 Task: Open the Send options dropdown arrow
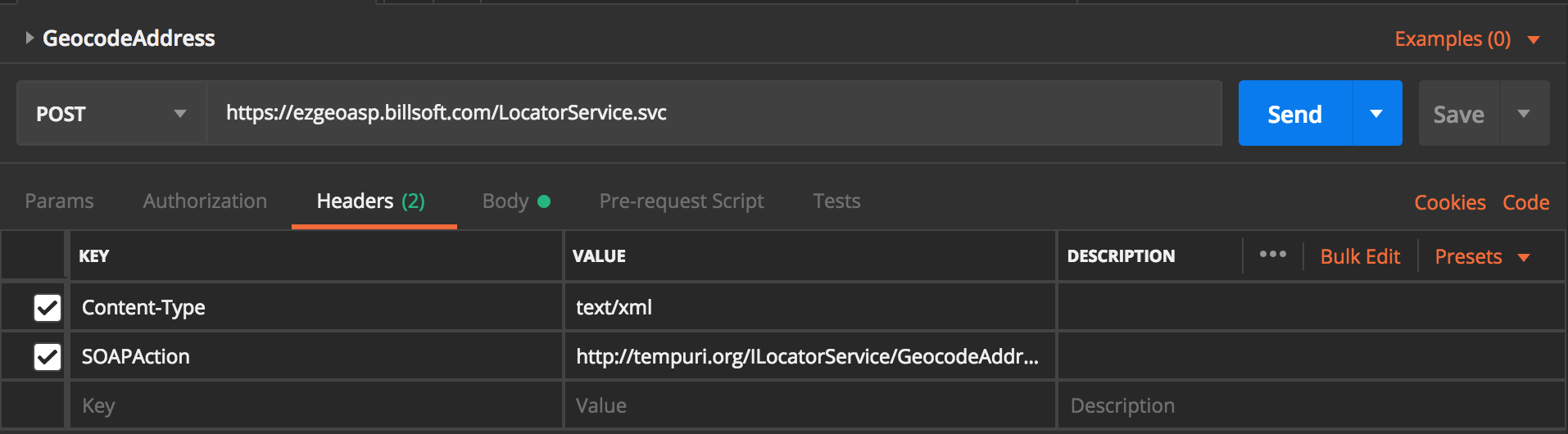point(1376,114)
